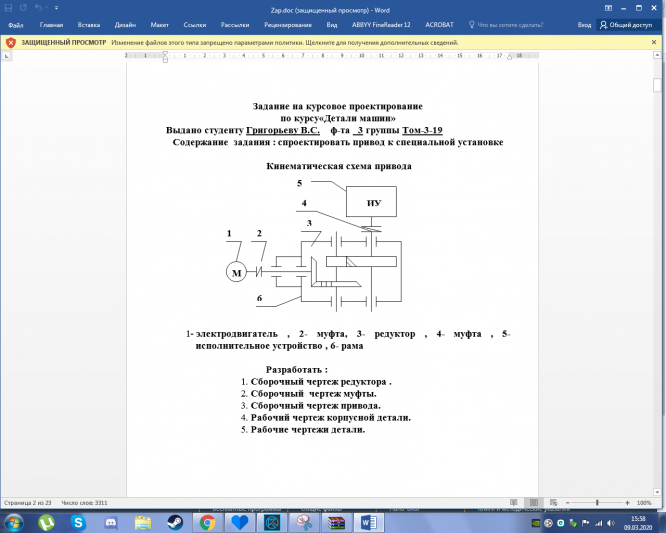Switch to the Главная ribbon tab
Viewport: 666px width, 533px height.
51,25
